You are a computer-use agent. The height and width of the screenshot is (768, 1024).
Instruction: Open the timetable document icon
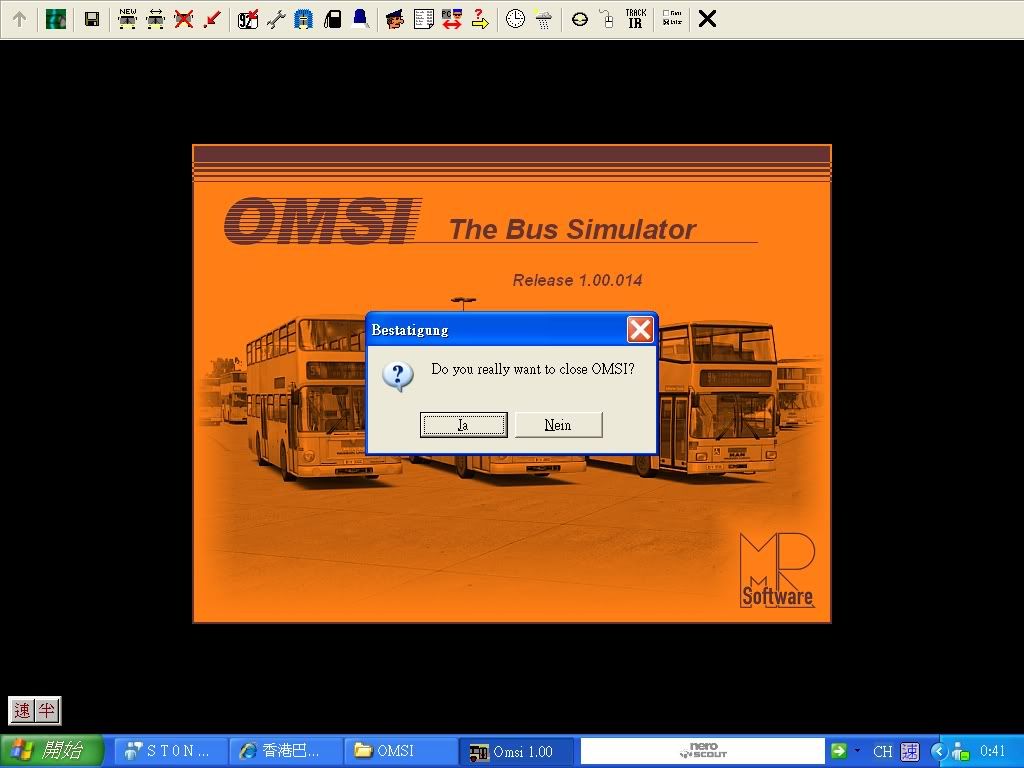pyautogui.click(x=424, y=20)
